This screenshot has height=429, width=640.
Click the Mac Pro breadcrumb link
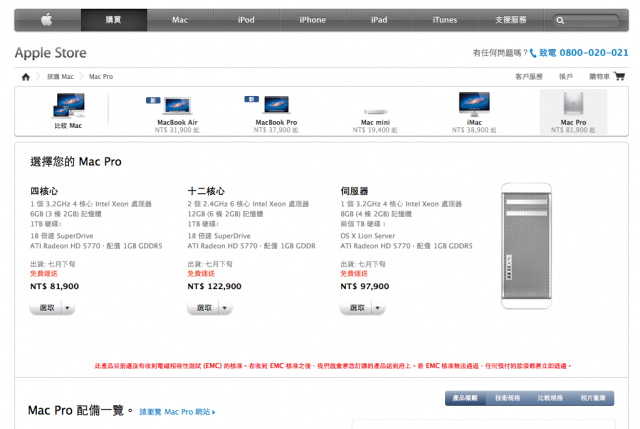coord(101,77)
